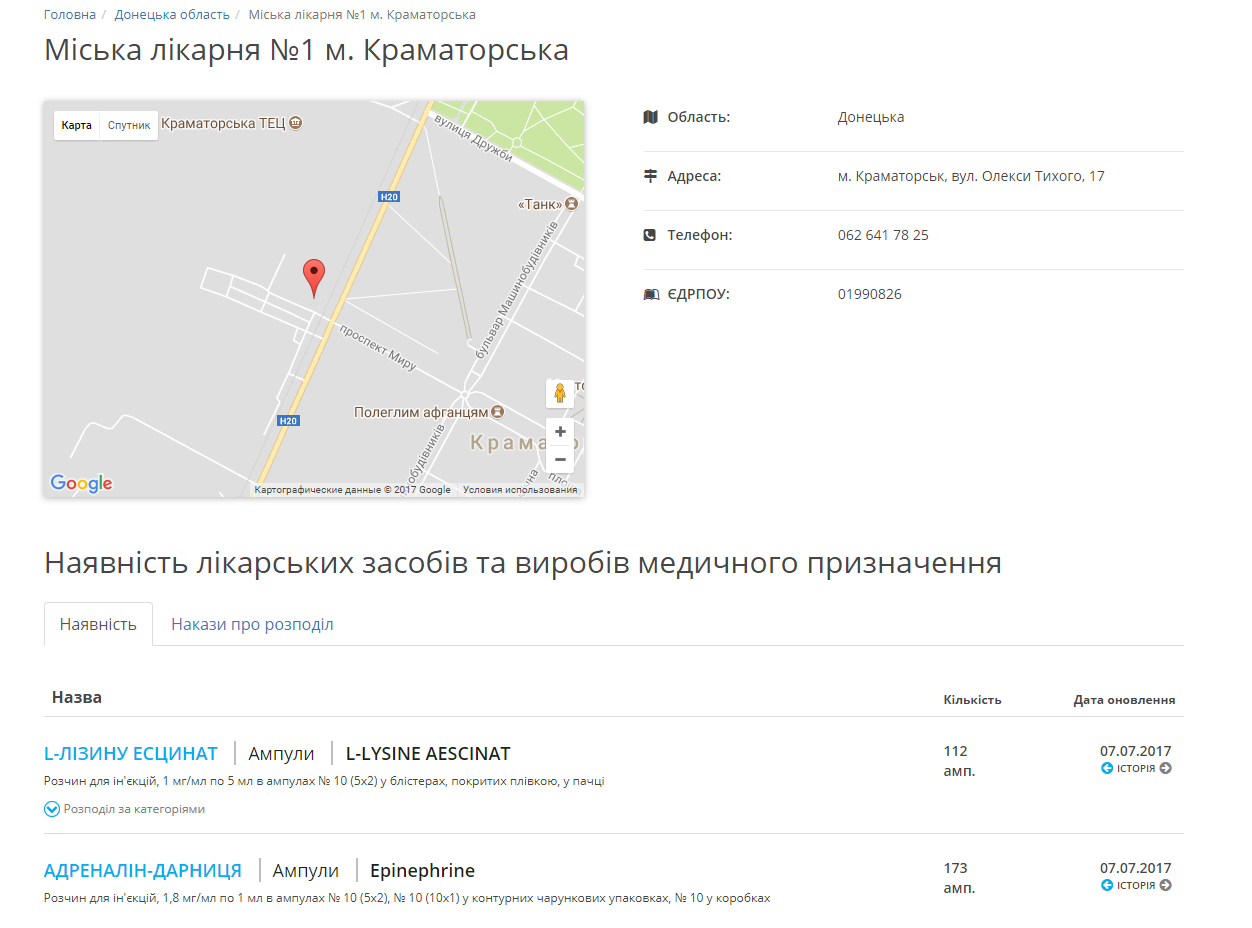Zoom in the map with plus button
1252x928 pixels.
click(560, 432)
